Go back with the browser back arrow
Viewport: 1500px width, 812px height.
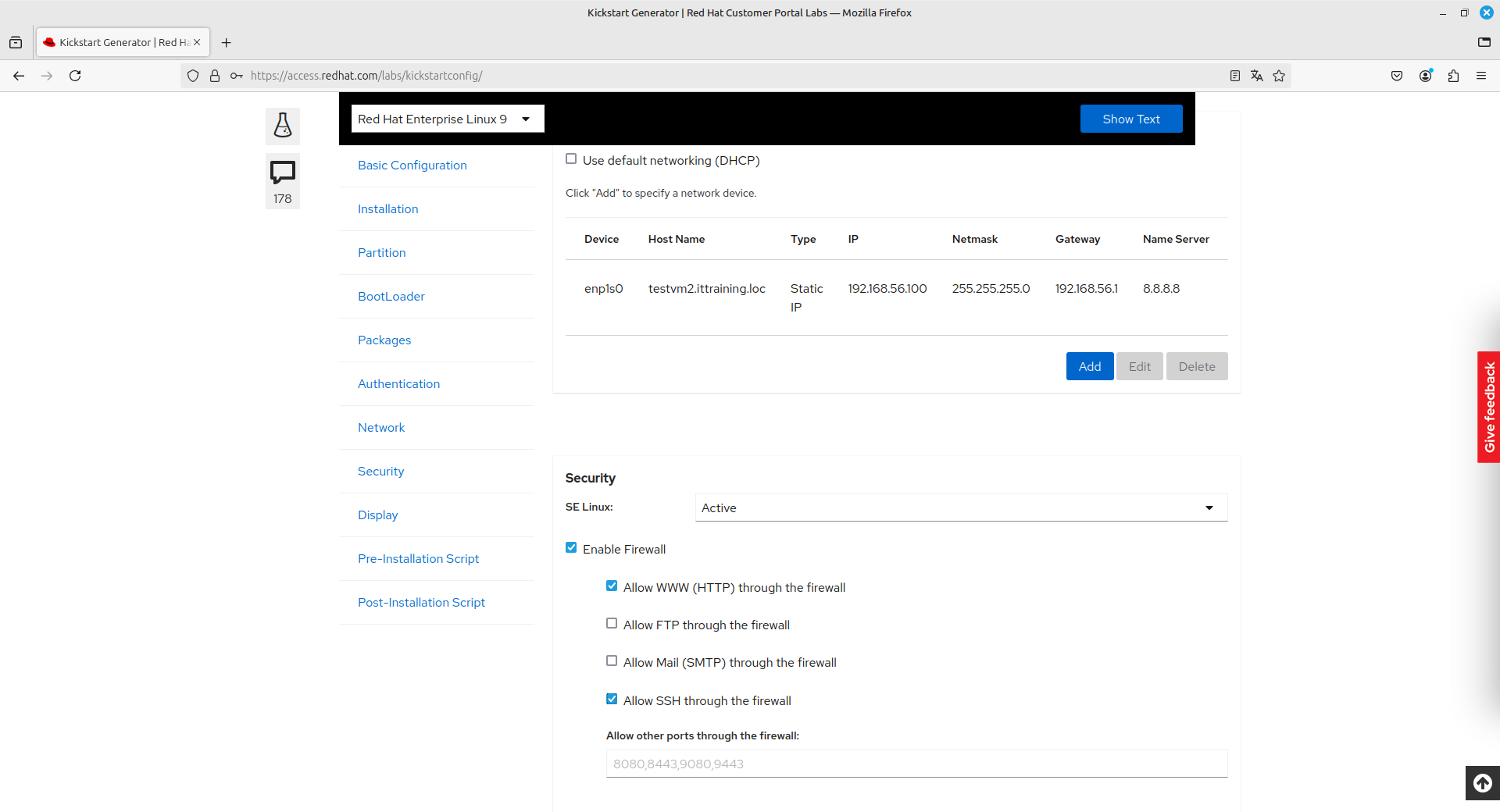tap(19, 76)
